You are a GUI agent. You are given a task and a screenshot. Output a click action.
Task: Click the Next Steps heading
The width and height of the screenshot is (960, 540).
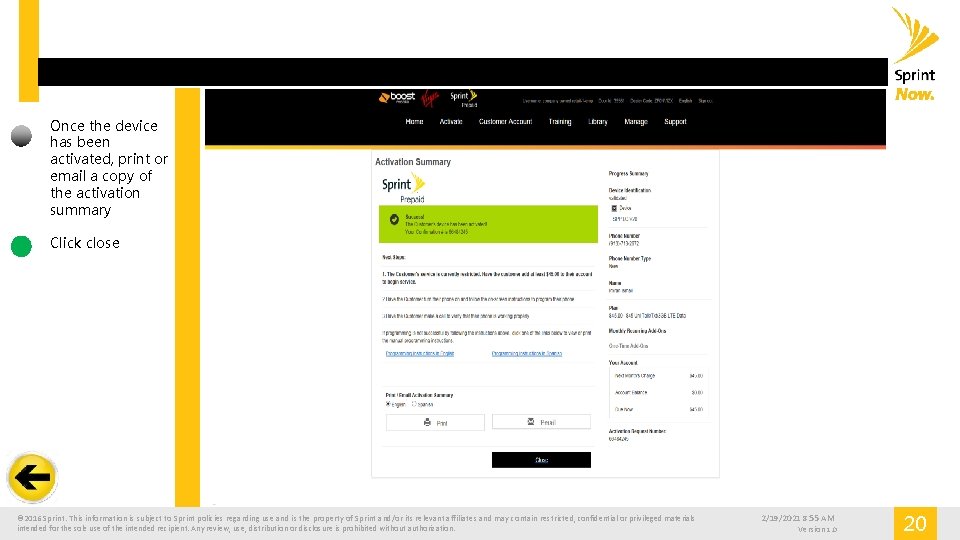(394, 257)
